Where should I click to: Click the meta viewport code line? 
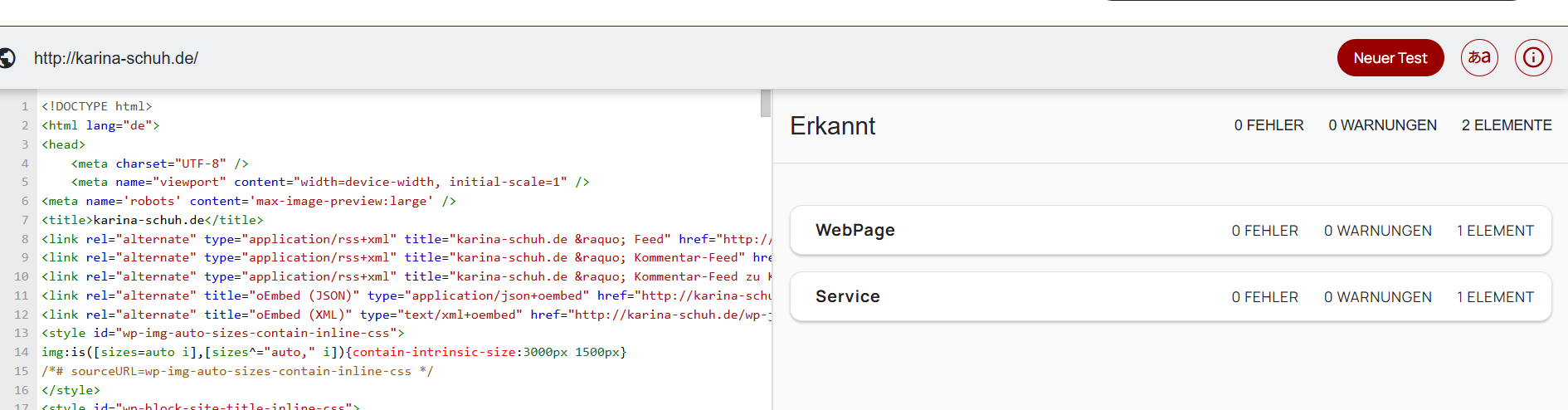point(330,182)
